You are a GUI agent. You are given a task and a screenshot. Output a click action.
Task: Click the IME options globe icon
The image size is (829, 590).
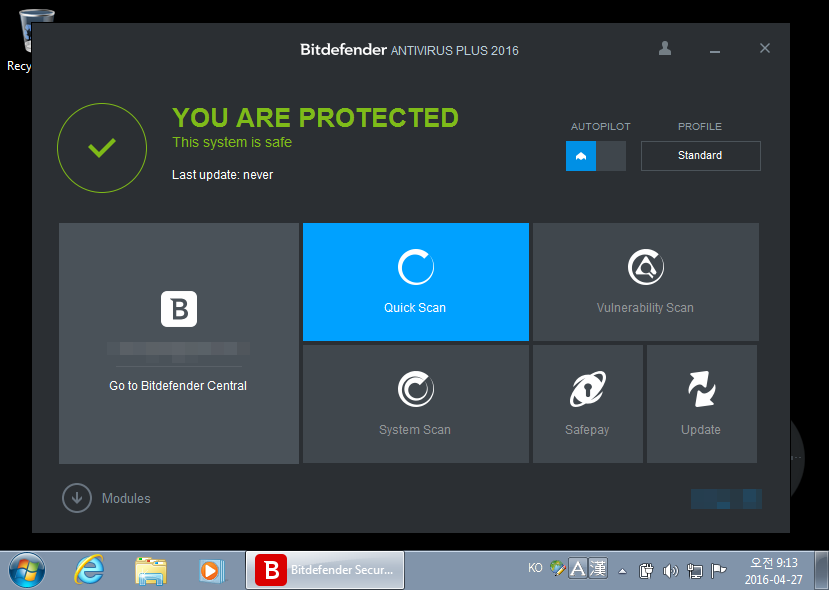pyautogui.click(x=557, y=568)
